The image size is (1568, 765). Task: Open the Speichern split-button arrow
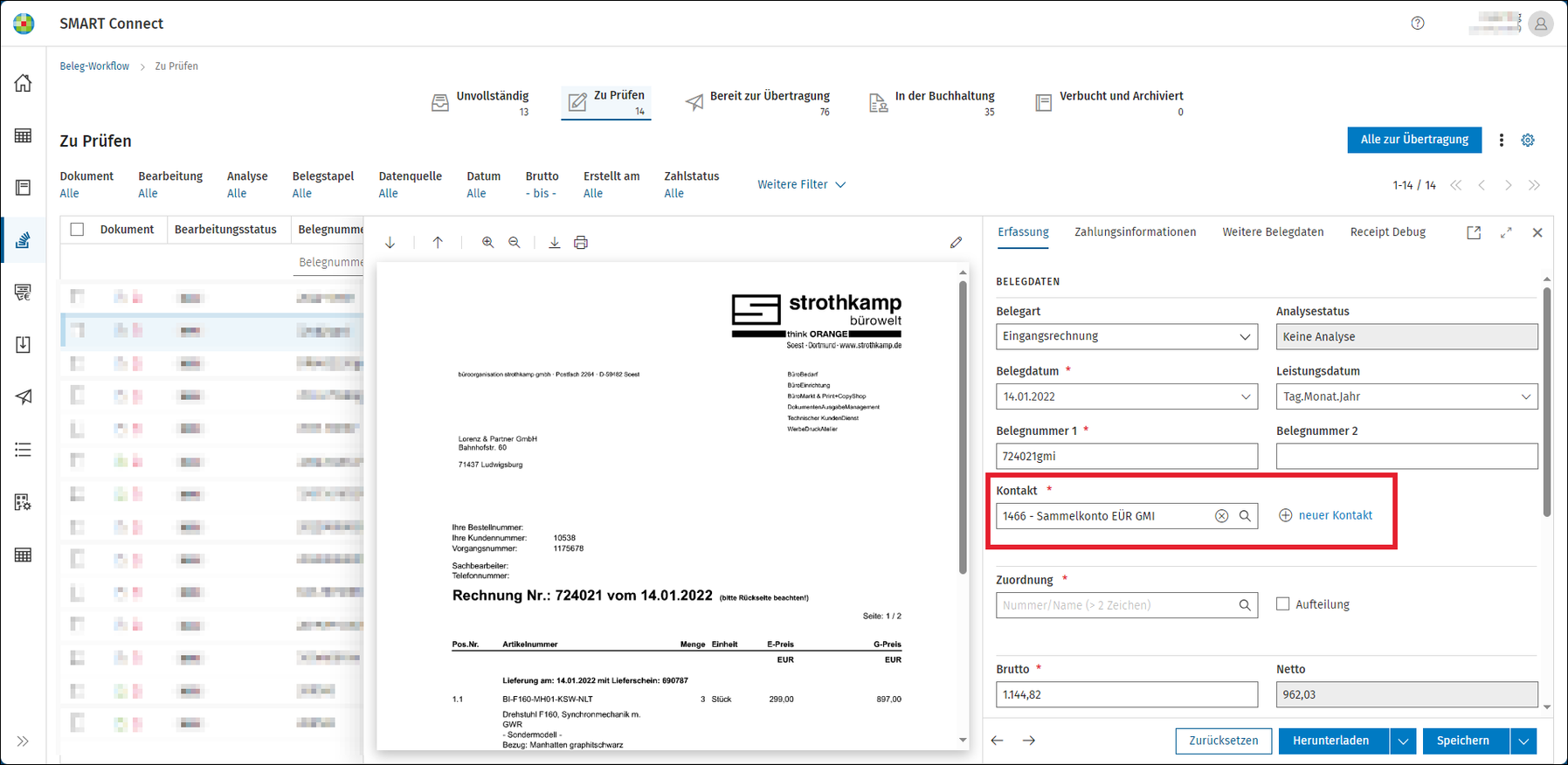pos(1523,741)
